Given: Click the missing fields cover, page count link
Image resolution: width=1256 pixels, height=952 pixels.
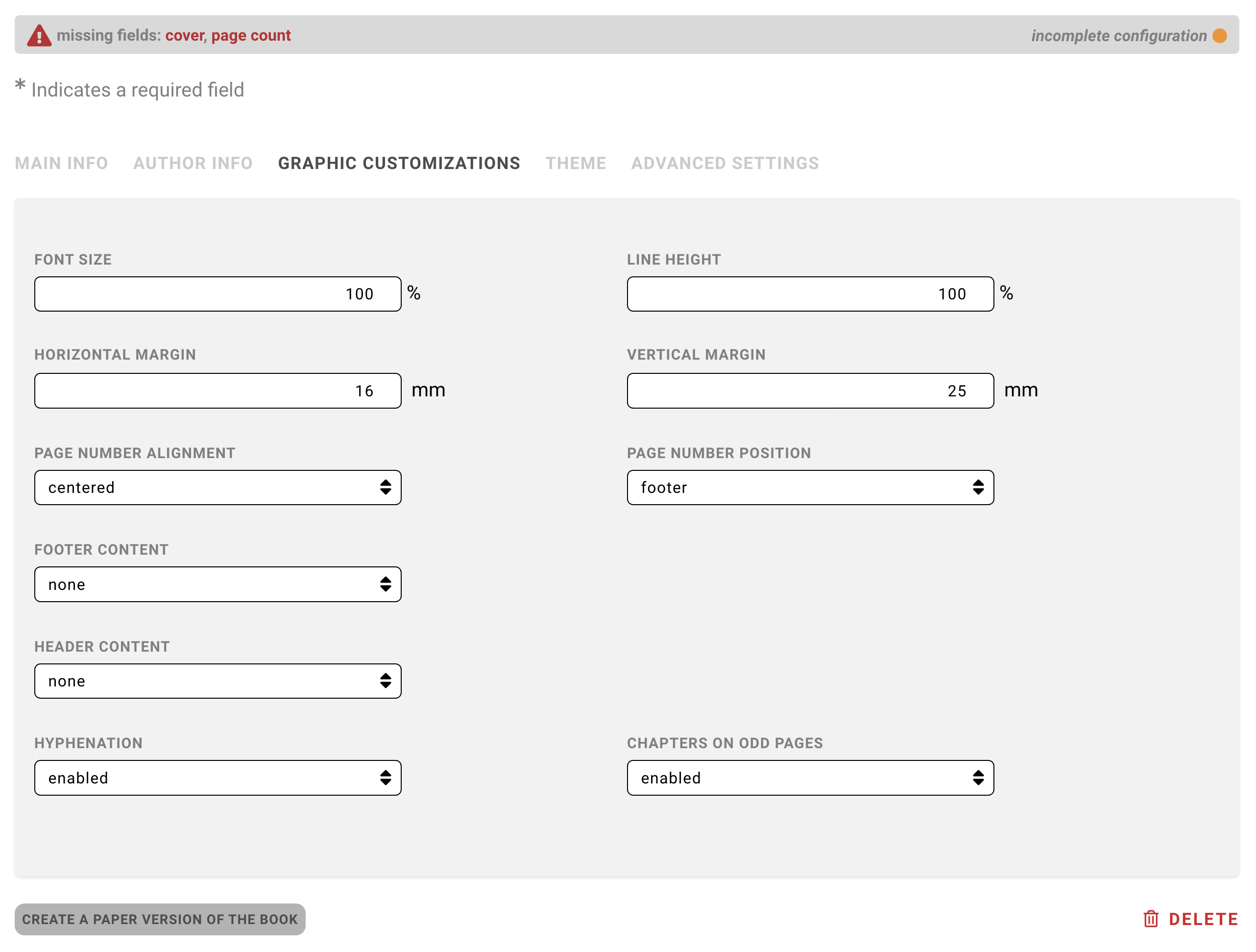Looking at the screenshot, I should [228, 35].
